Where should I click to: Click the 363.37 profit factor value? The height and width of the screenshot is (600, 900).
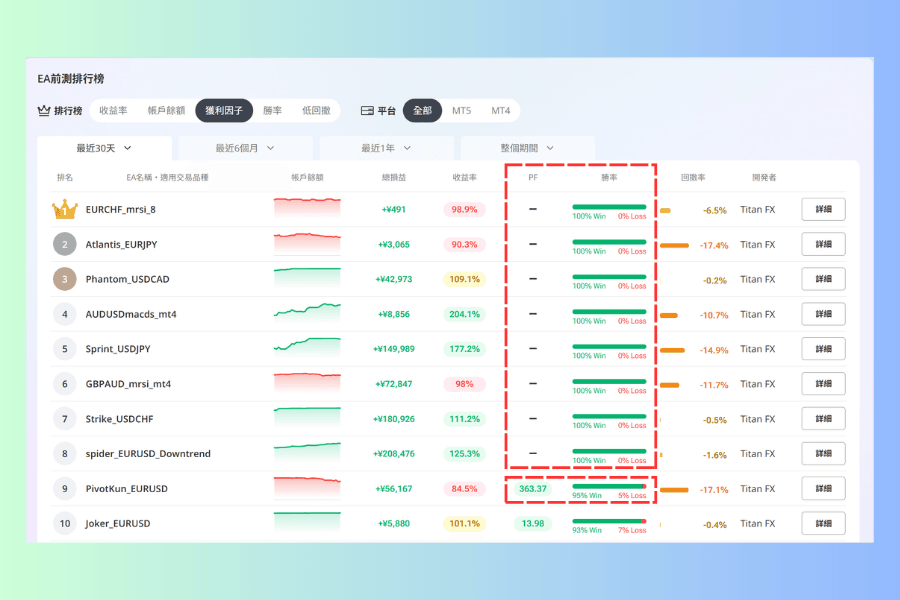[533, 489]
